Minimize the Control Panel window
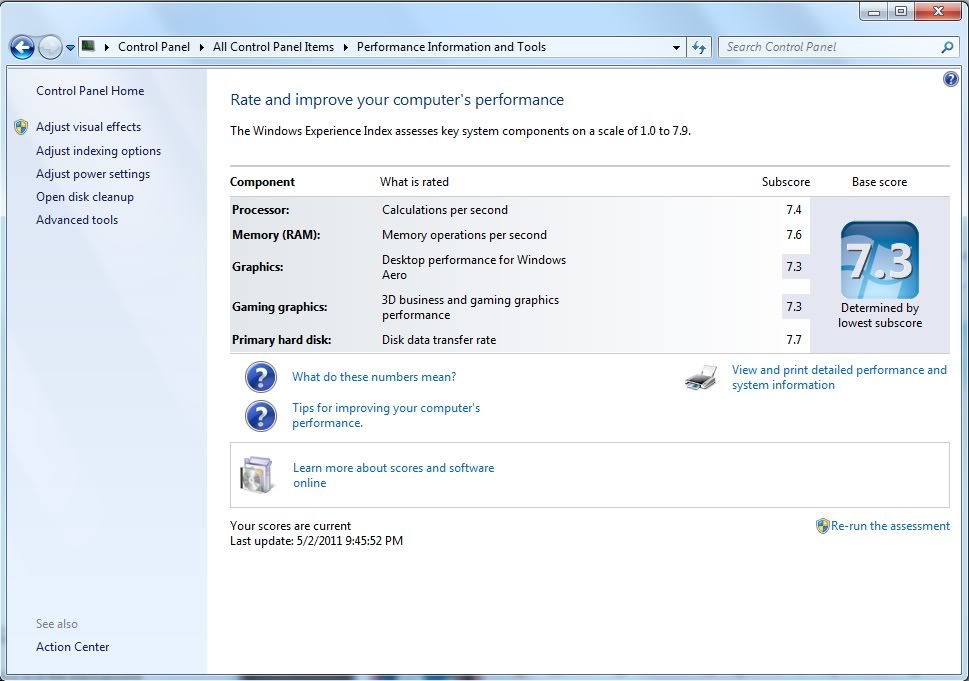 874,12
